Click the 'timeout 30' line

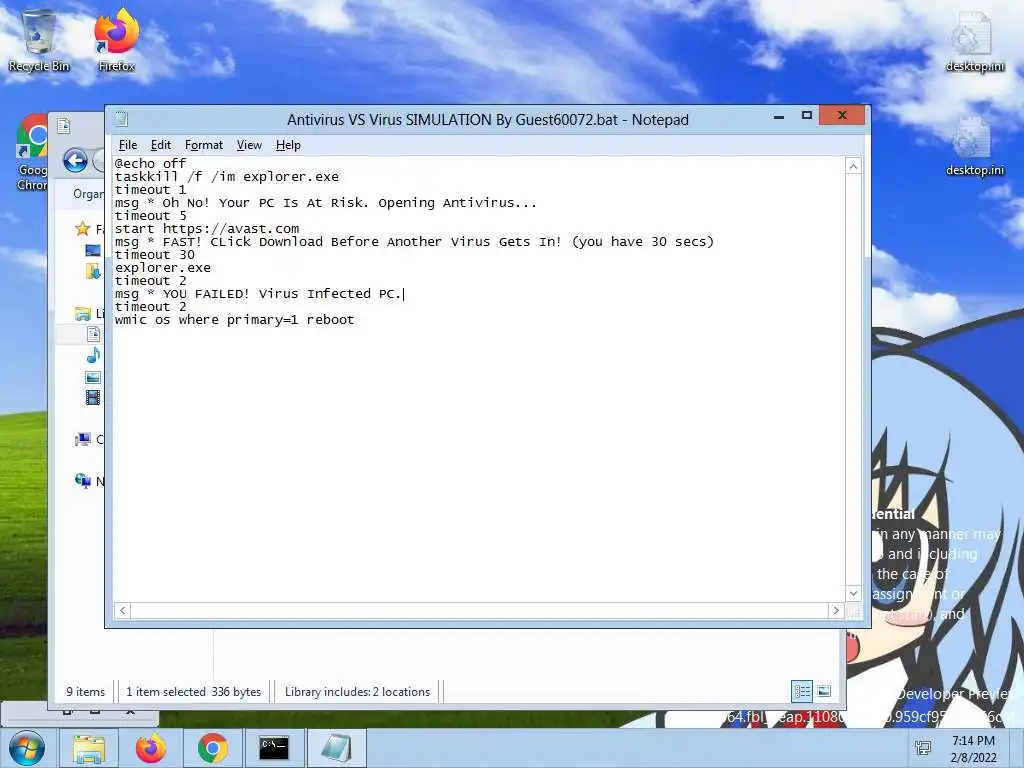(155, 255)
